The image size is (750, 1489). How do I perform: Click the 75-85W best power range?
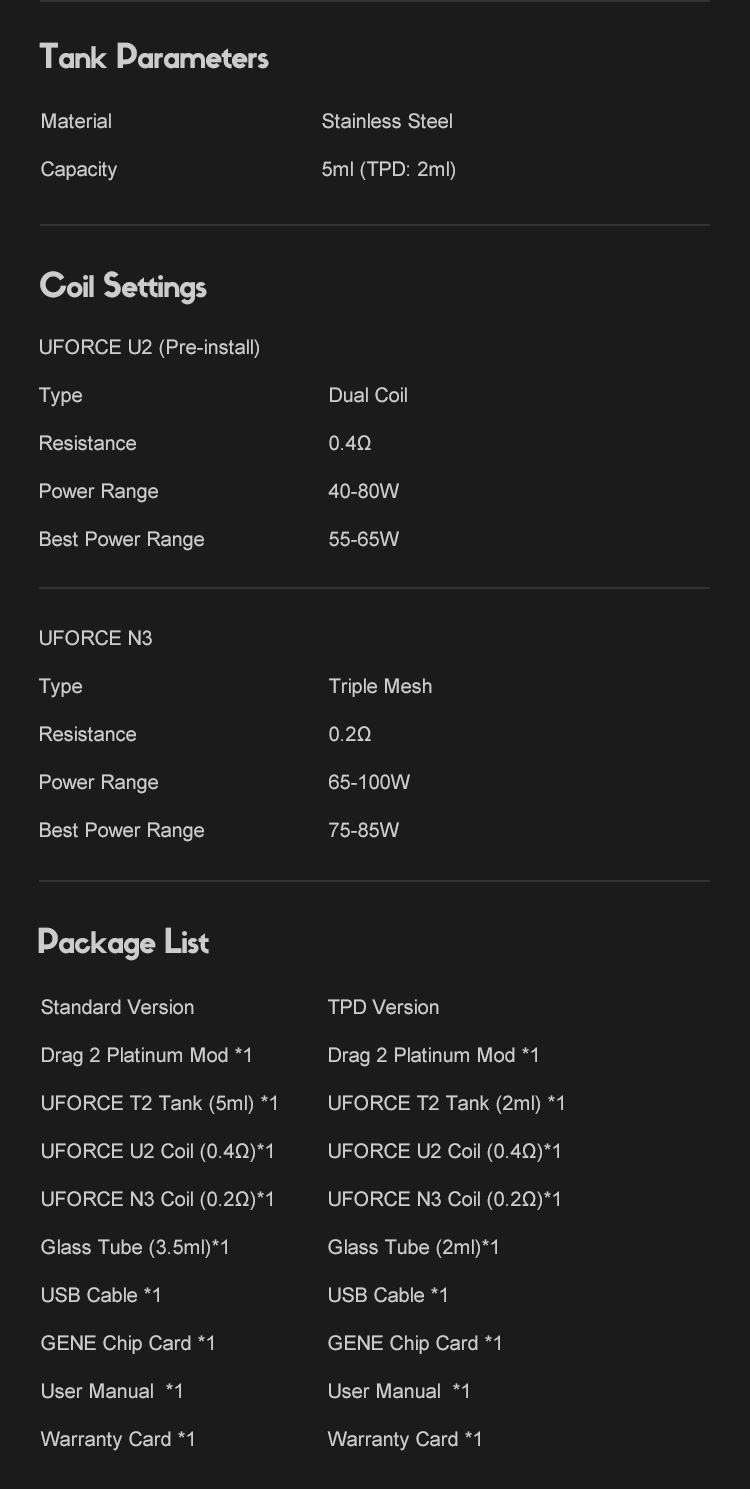(364, 830)
